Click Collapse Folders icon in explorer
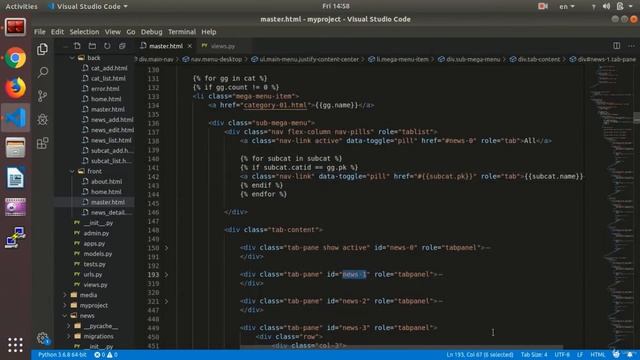Screen dimensions: 640x360 pos(122,46)
